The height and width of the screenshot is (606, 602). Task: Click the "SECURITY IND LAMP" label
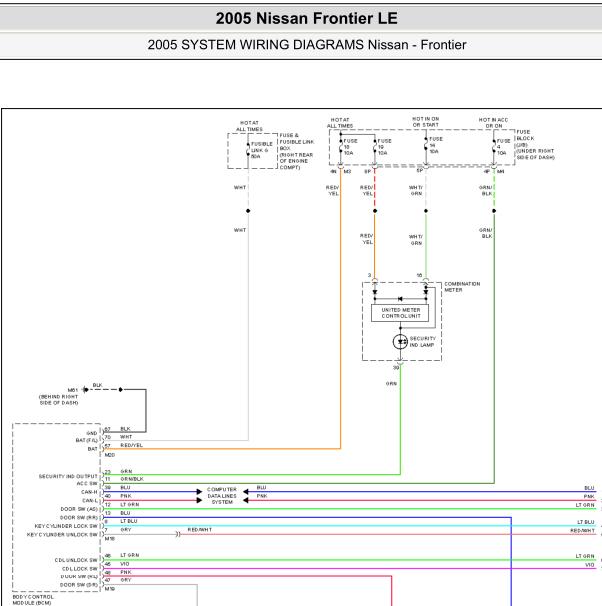(x=422, y=342)
